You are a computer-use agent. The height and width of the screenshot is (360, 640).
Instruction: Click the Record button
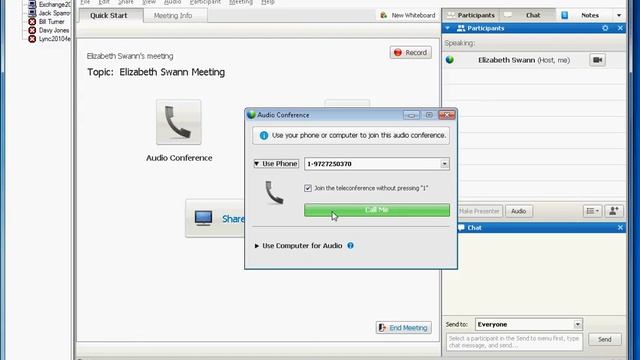[411, 53]
